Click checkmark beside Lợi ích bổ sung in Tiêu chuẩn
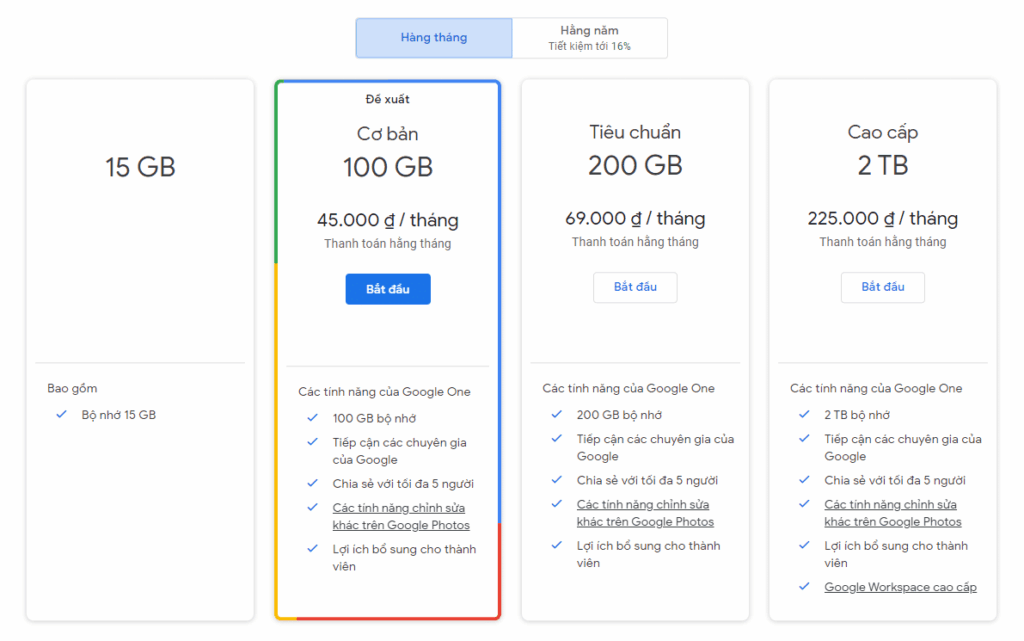The image size is (1024, 641). pos(556,545)
